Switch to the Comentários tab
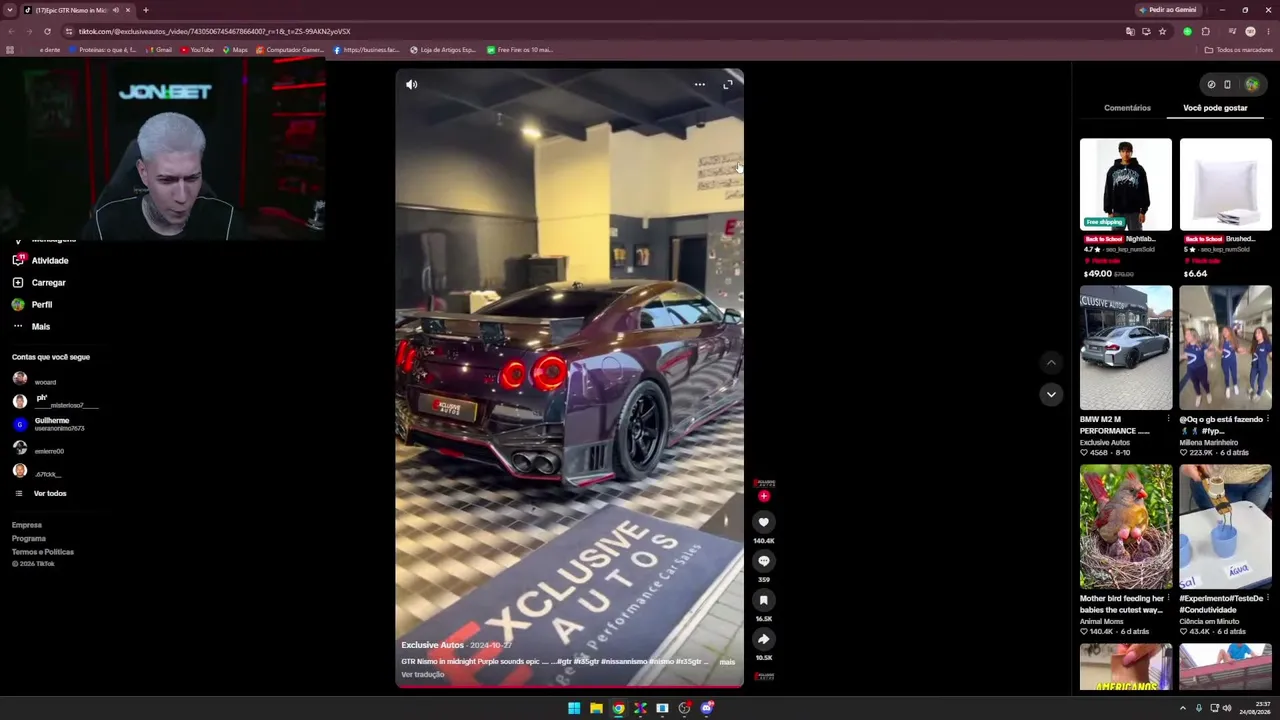Screen dimensions: 1280x720 [x=1127, y=108]
